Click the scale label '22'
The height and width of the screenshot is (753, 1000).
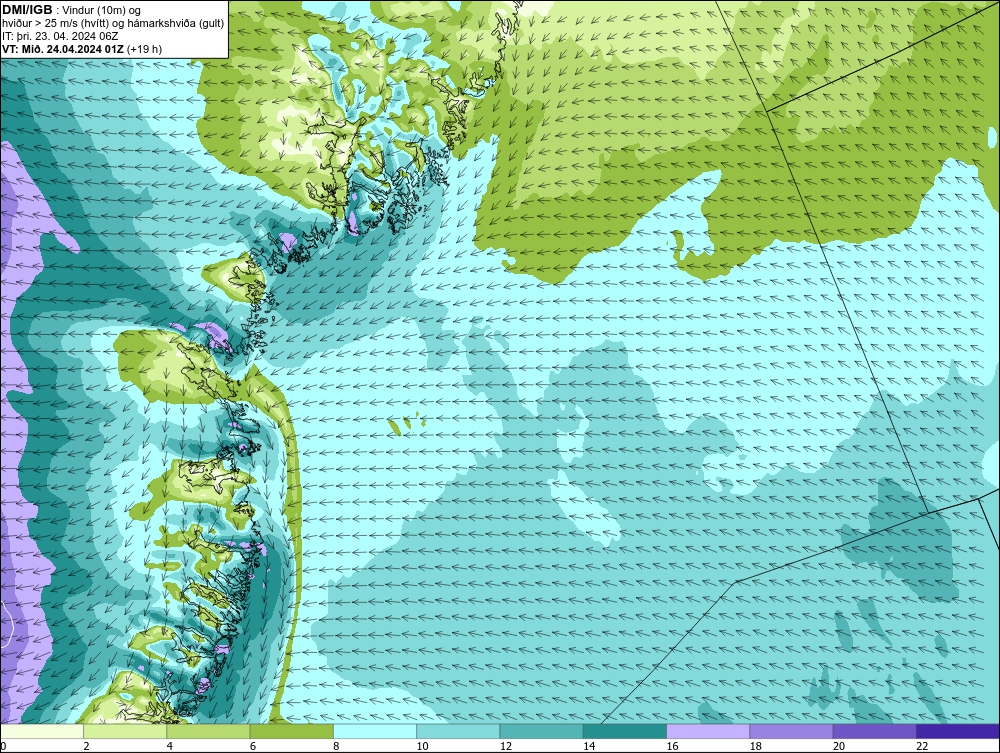coord(922,746)
